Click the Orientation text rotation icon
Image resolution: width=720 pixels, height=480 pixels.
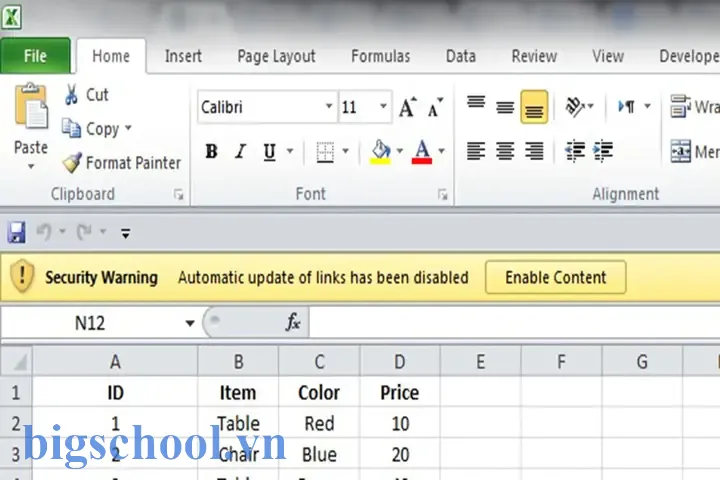(x=574, y=107)
